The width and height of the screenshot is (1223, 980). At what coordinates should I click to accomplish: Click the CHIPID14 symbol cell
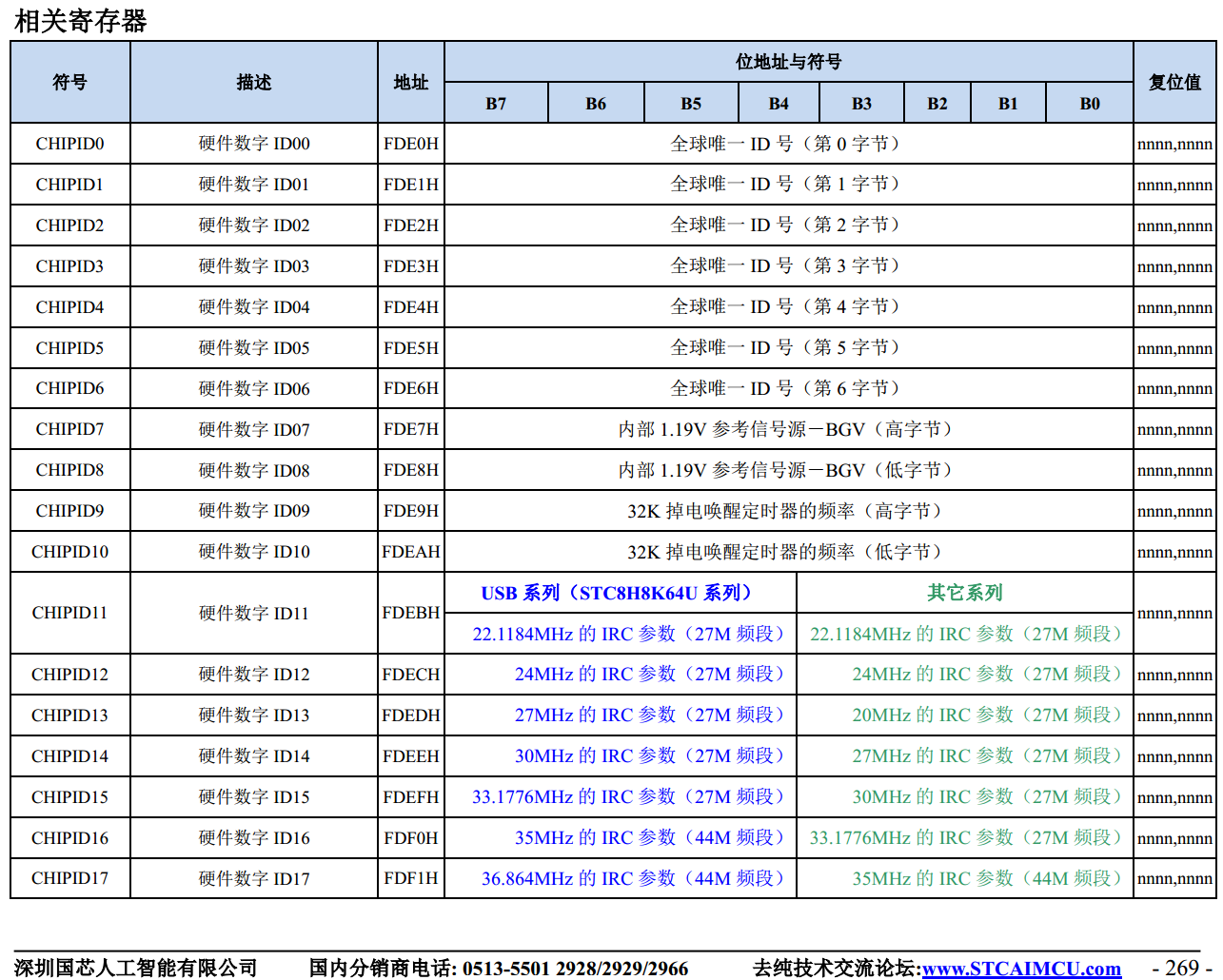pyautogui.click(x=70, y=756)
